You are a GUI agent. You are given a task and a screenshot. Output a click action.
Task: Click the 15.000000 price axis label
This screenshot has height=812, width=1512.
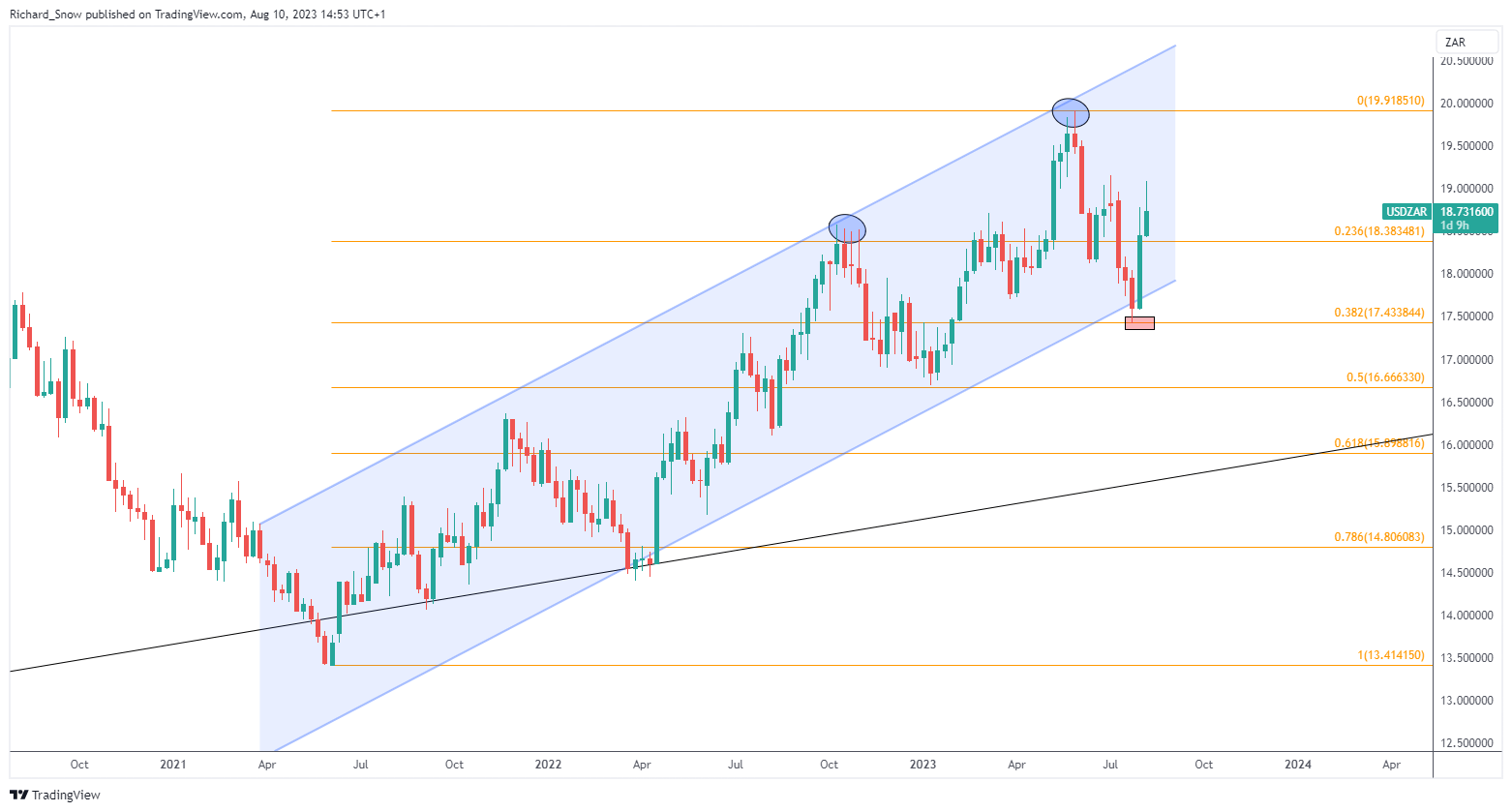click(x=1467, y=530)
